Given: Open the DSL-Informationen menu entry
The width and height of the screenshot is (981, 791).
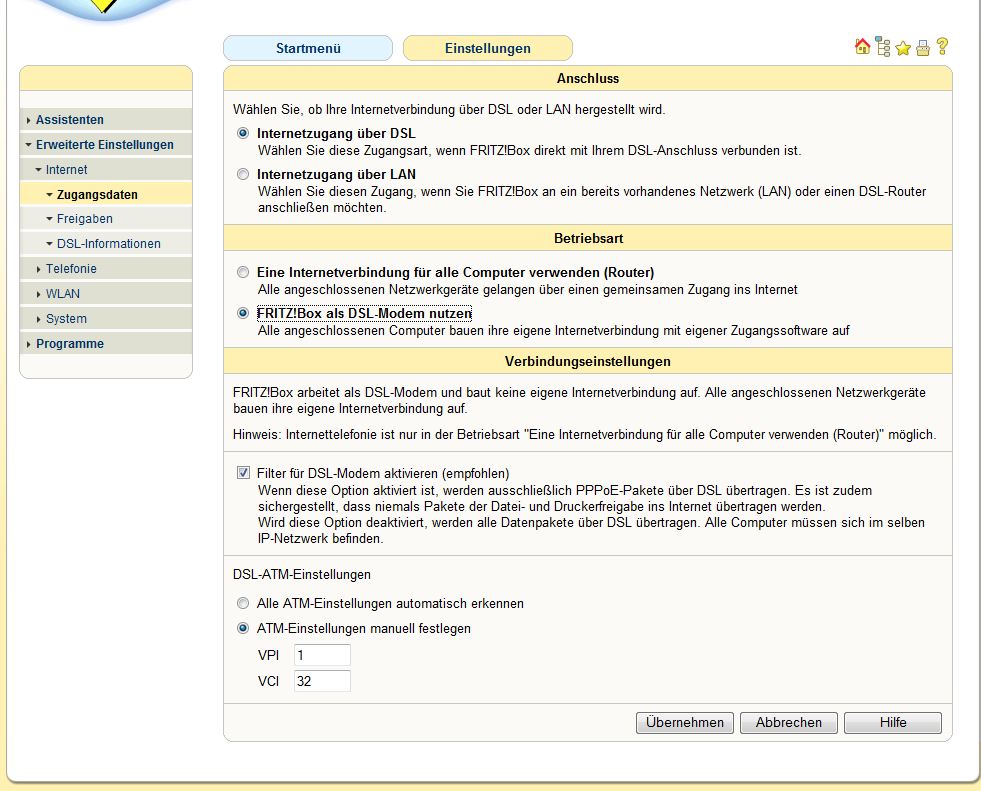Looking at the screenshot, I should point(106,244).
